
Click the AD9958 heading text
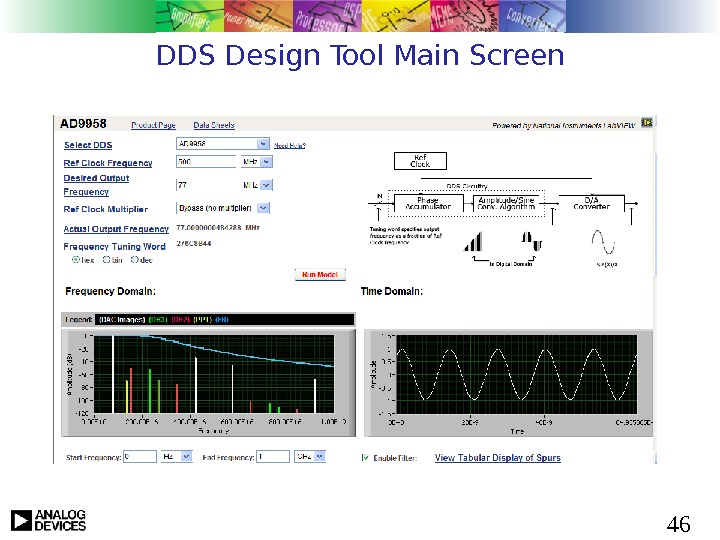pyautogui.click(x=83, y=124)
